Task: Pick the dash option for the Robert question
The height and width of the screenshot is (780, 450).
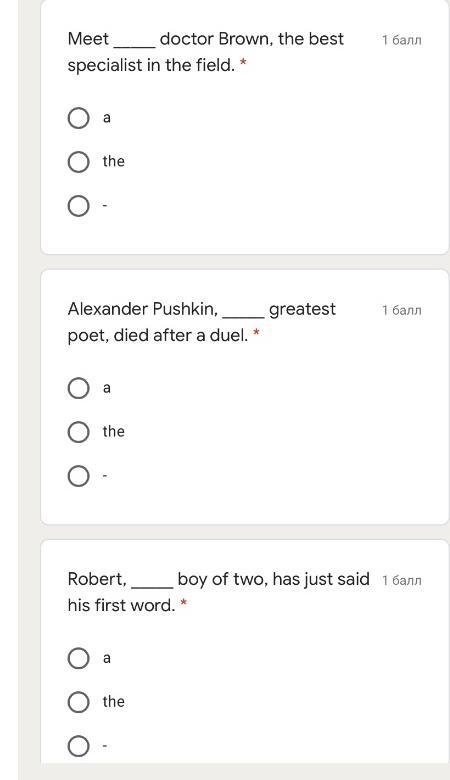Action: tap(78, 746)
